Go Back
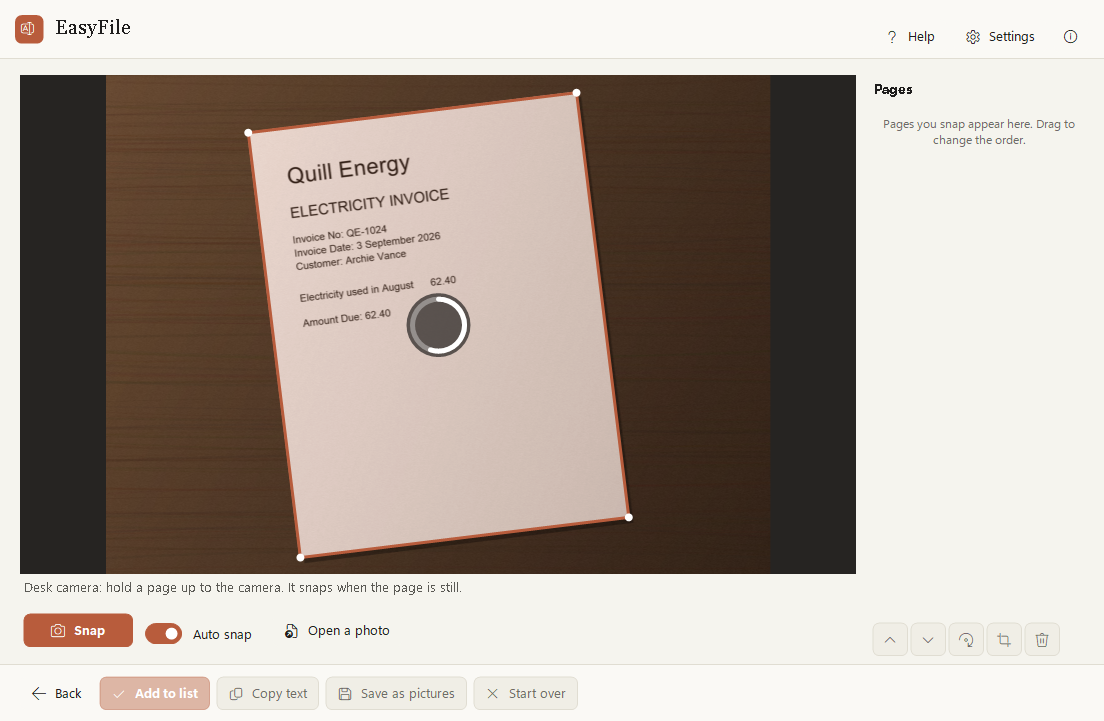The image size is (1104, 721). 56,694
